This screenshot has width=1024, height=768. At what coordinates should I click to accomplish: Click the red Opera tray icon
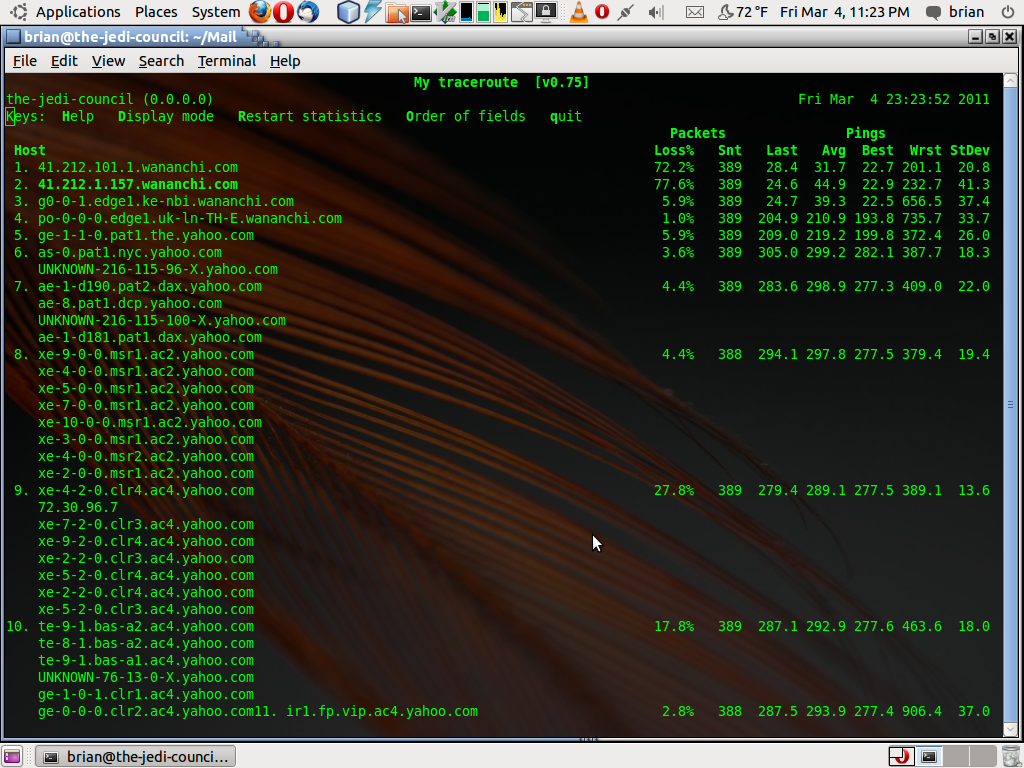[x=602, y=12]
